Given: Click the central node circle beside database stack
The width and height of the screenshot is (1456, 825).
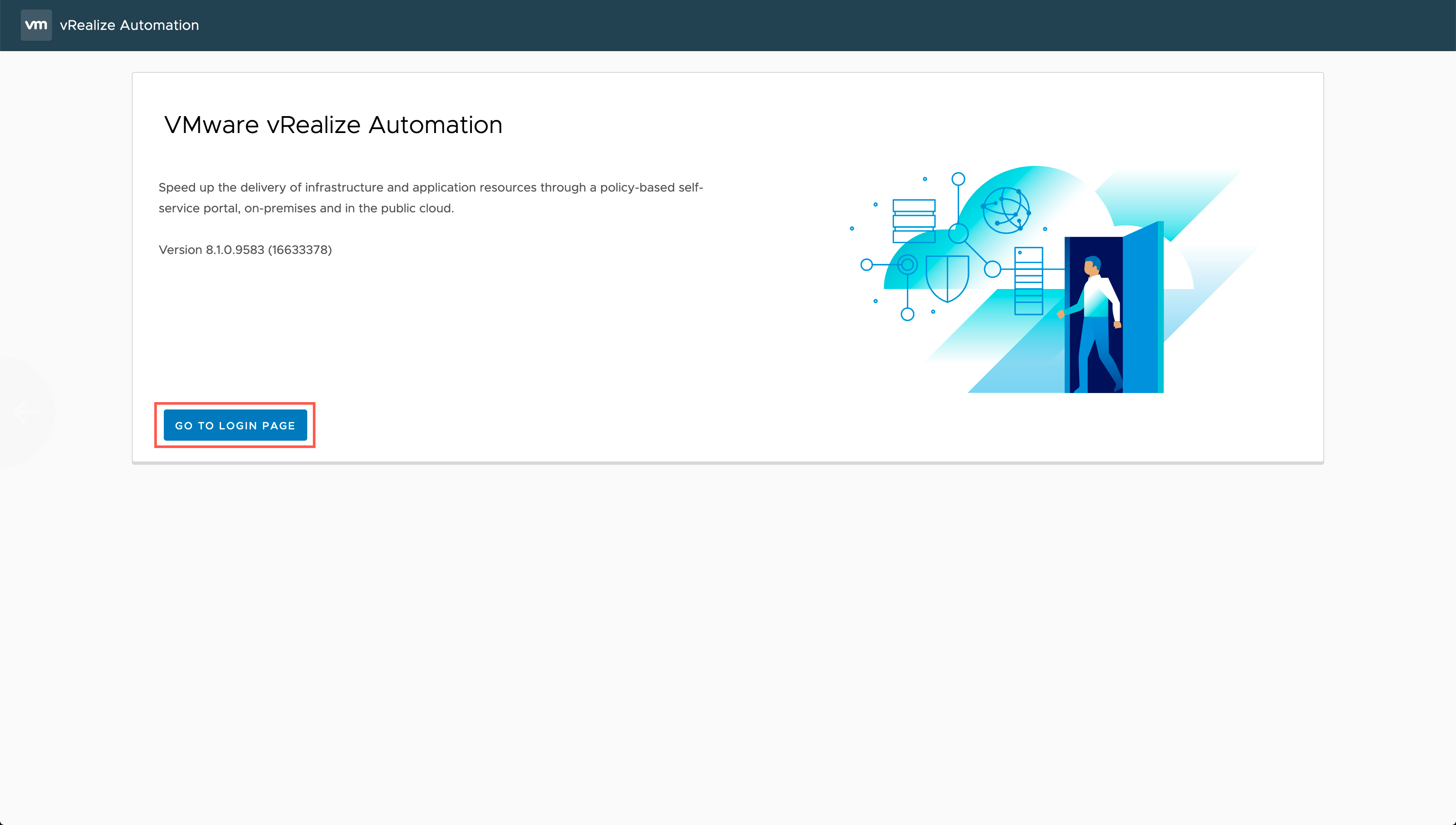Looking at the screenshot, I should tap(958, 233).
